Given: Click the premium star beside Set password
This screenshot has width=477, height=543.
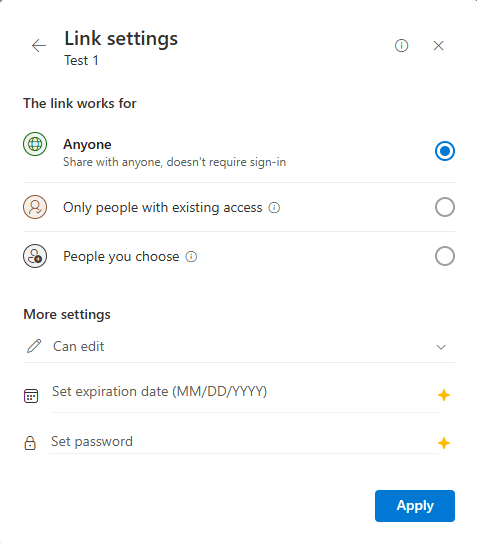Looking at the screenshot, I should click(444, 443).
